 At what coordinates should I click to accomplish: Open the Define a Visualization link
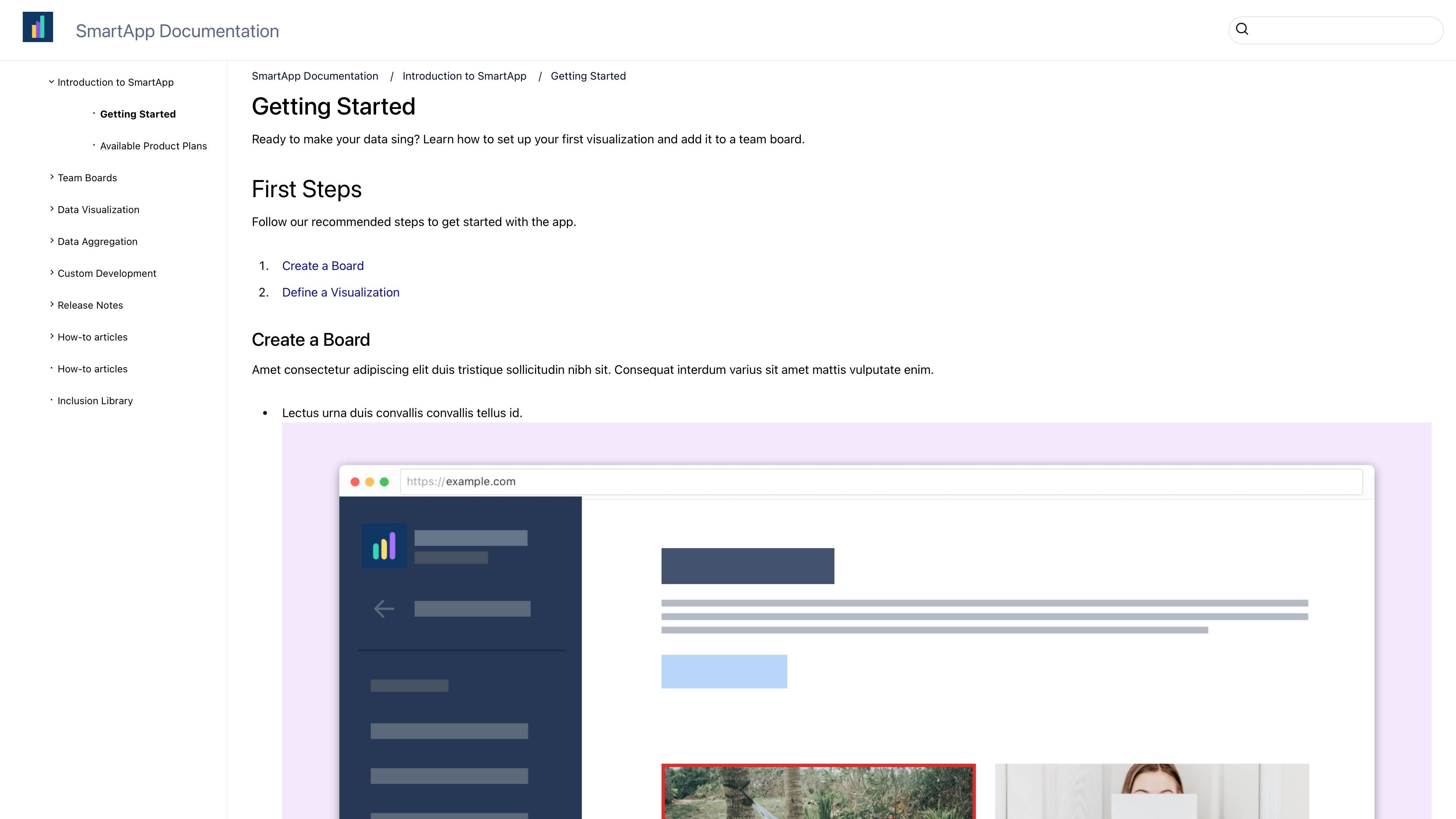click(340, 292)
